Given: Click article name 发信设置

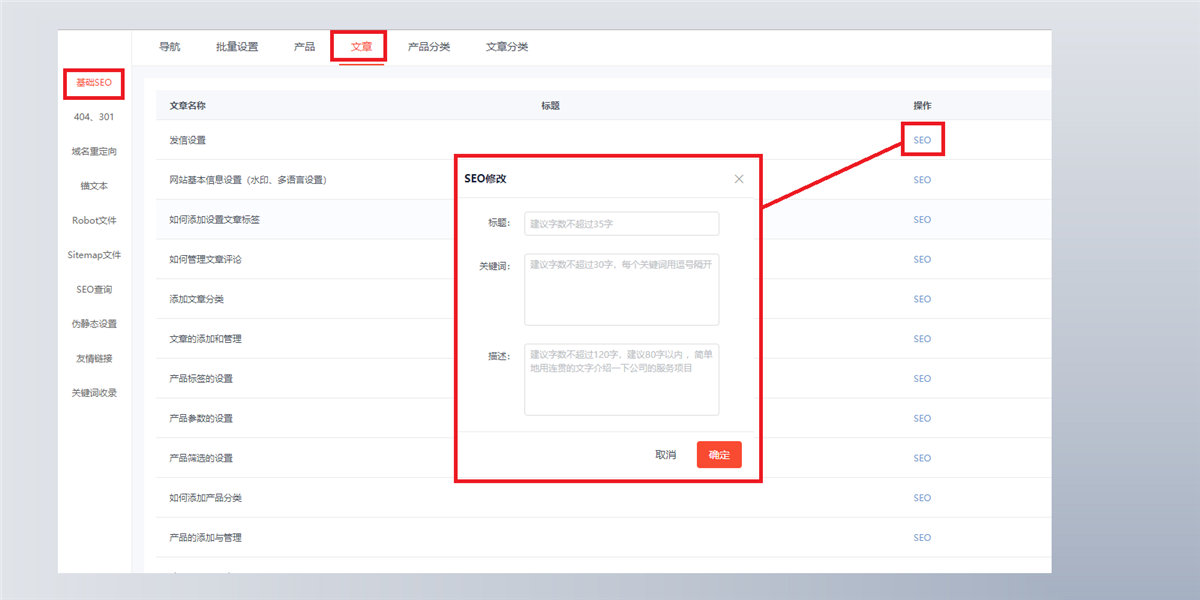Looking at the screenshot, I should [x=188, y=140].
